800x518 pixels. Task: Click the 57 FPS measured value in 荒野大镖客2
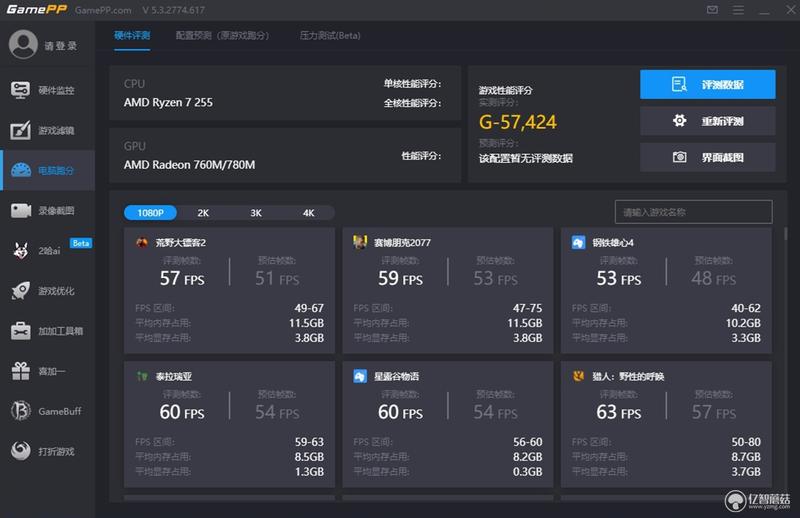click(x=182, y=278)
